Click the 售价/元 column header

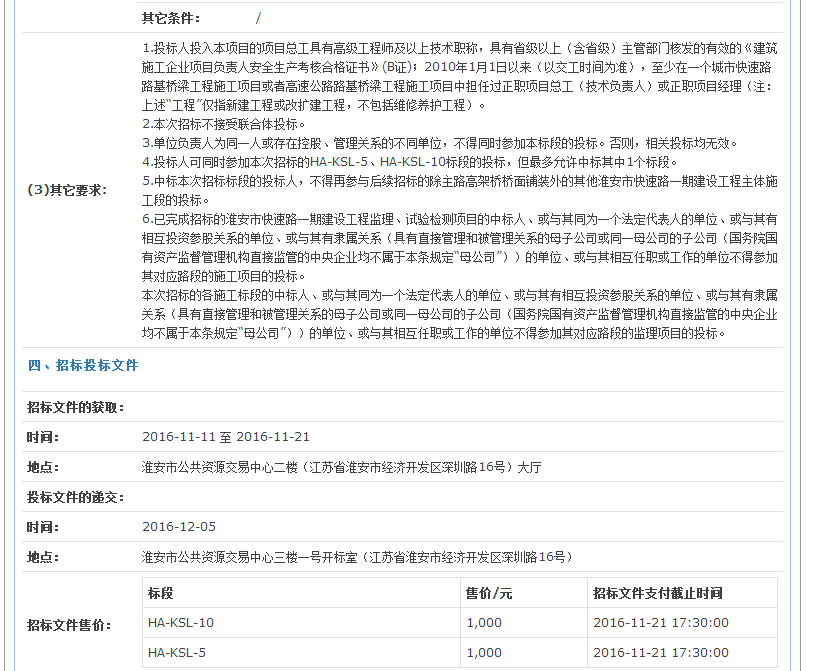489,593
